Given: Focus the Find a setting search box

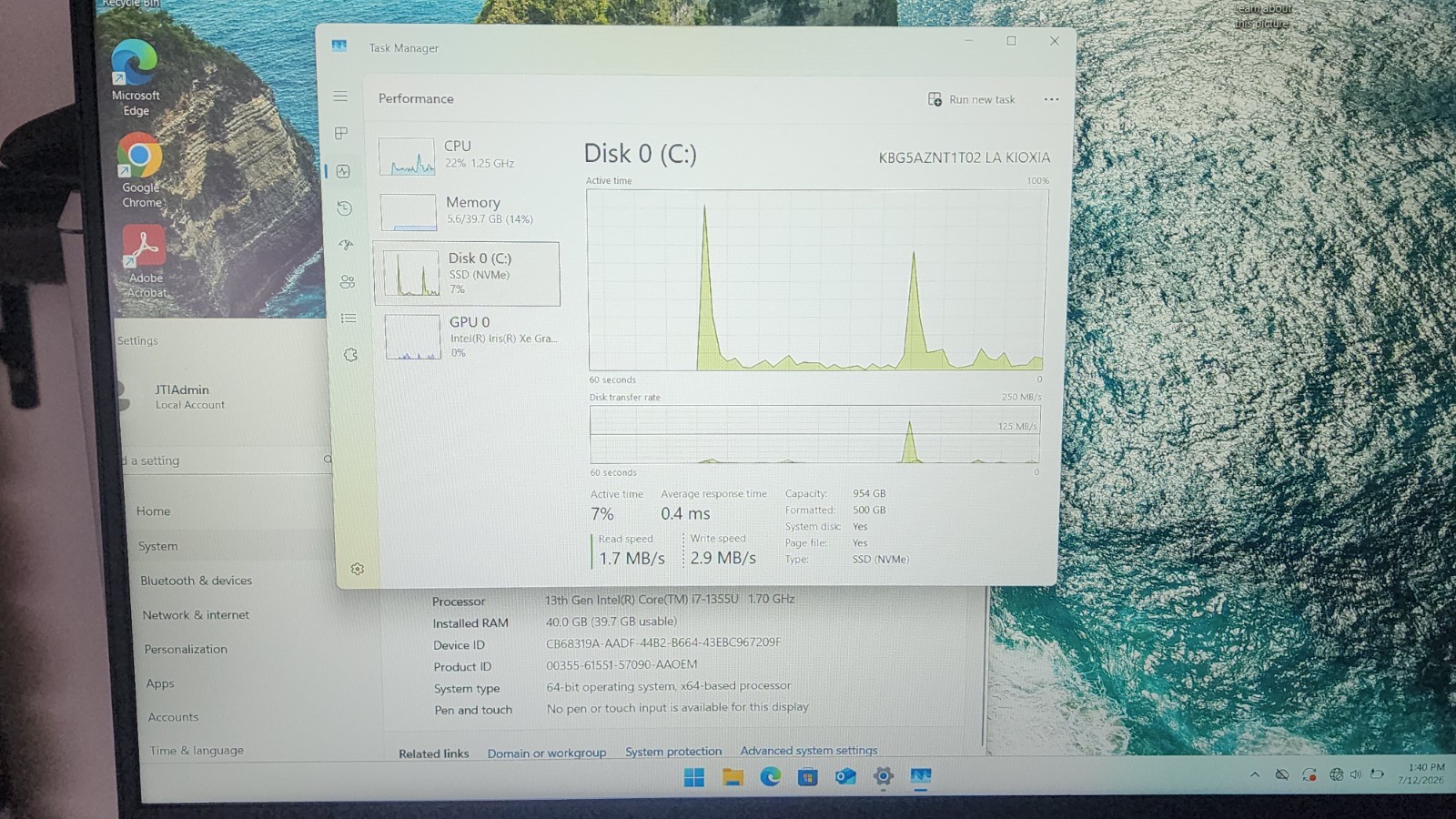Looking at the screenshot, I should coord(226,460).
